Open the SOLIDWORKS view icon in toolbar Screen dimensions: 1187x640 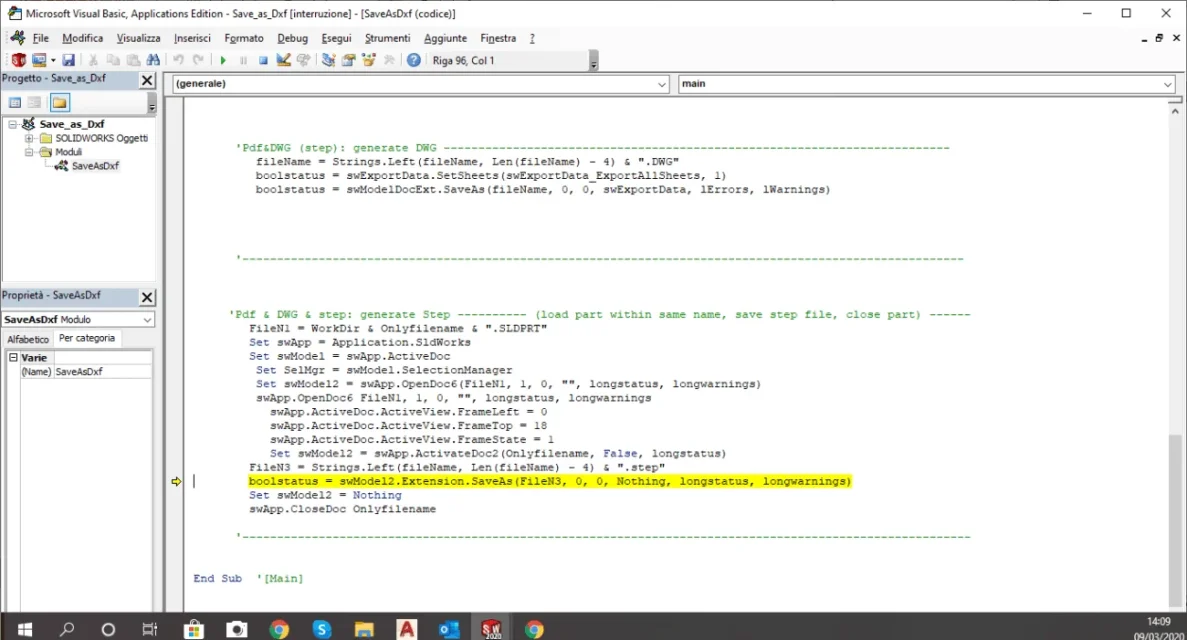pos(18,60)
